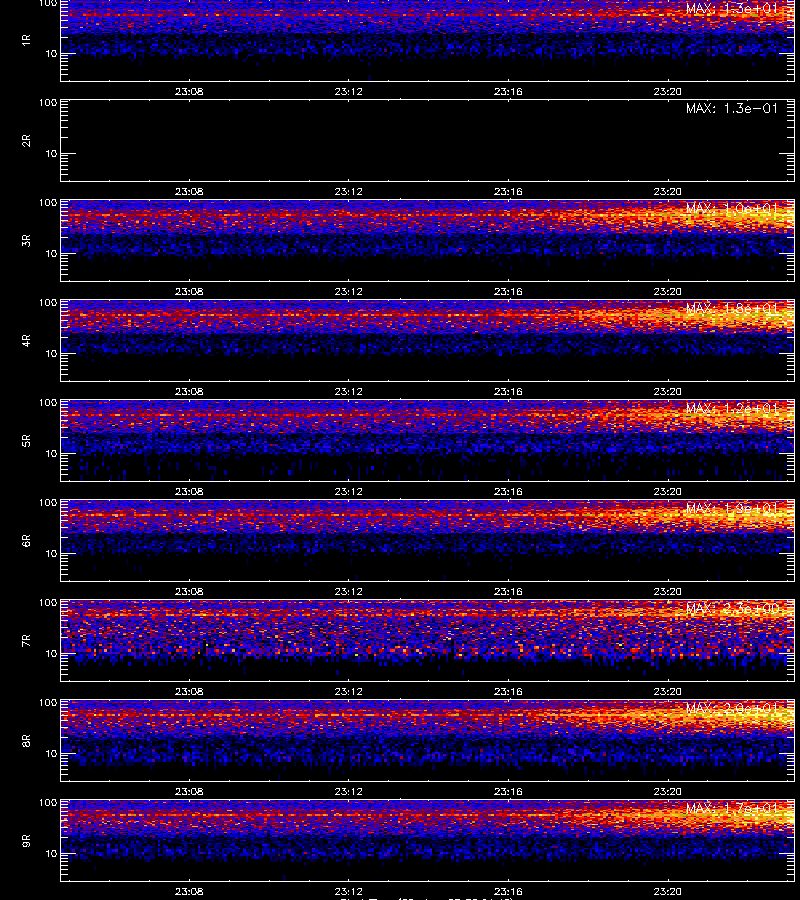
Task: Click the 23:12 tick label under panel 6R
Action: click(x=348, y=591)
